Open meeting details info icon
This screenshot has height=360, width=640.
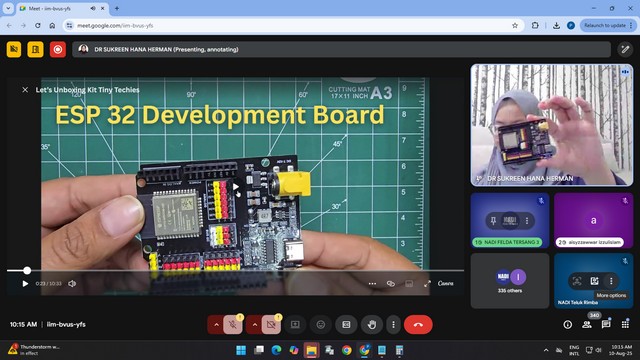coord(568,324)
